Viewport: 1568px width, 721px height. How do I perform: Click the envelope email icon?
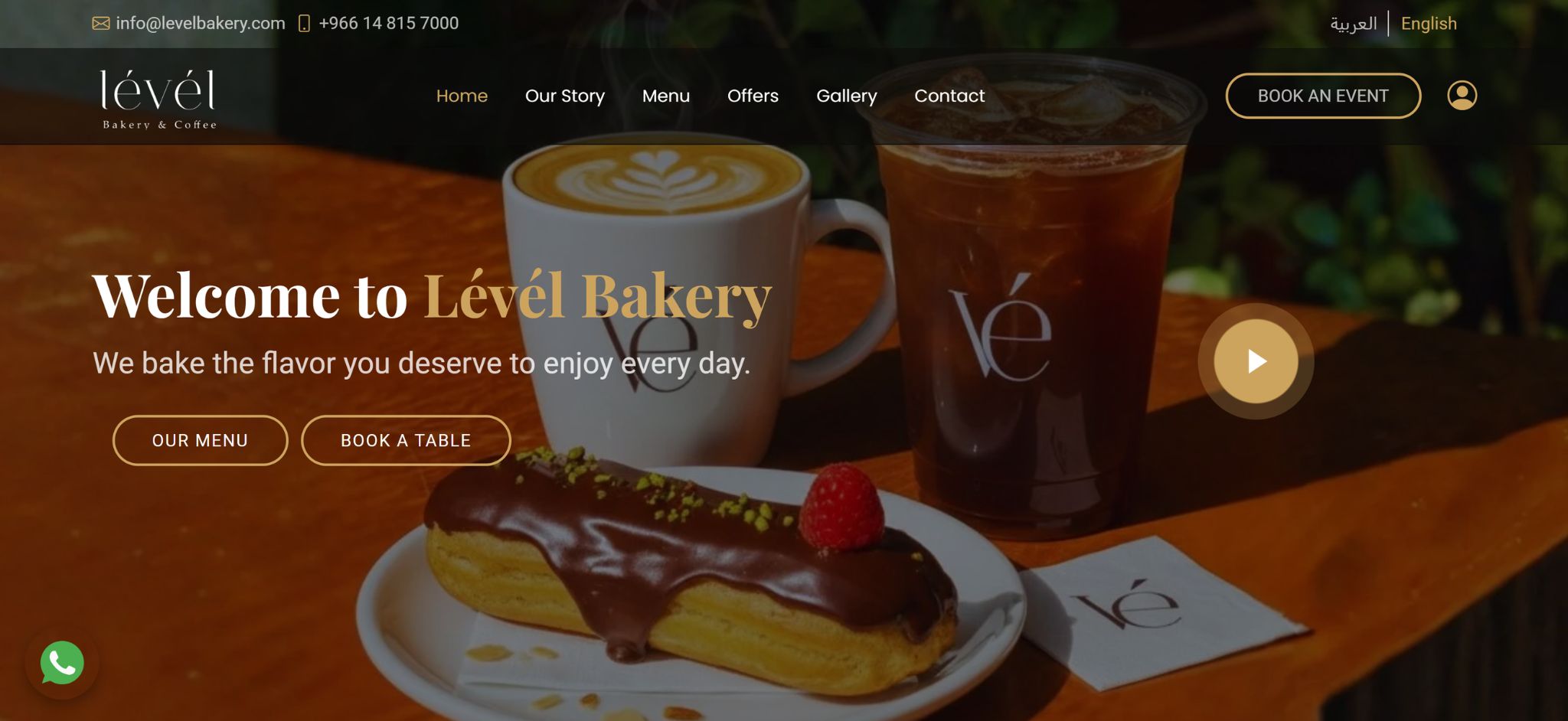(101, 24)
